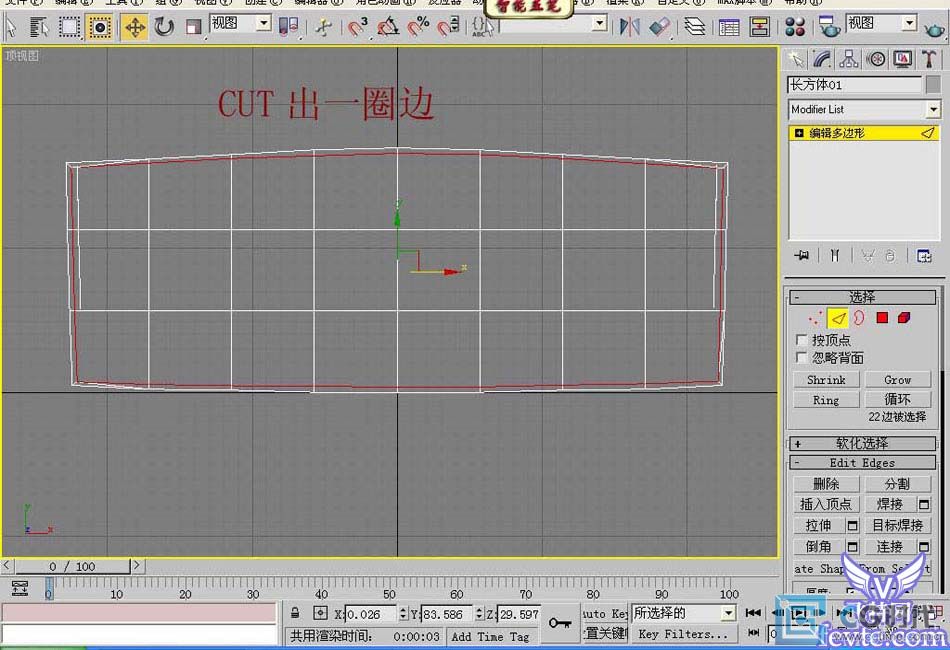Open the Curve Editor icon

[729, 27]
